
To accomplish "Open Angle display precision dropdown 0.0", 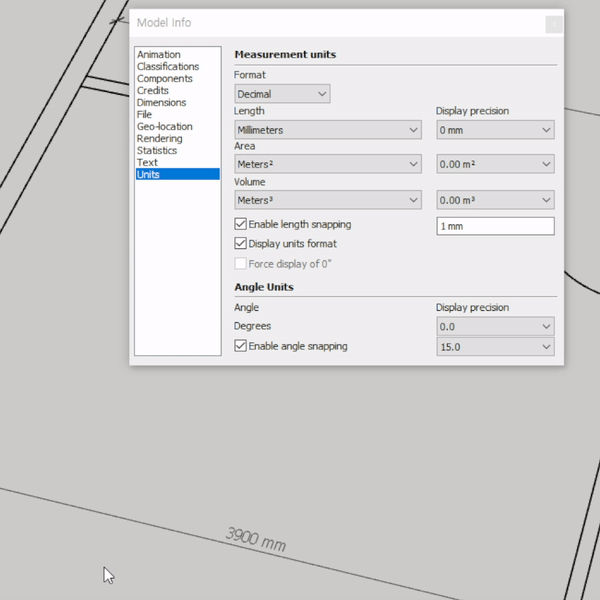I will pyautogui.click(x=495, y=326).
